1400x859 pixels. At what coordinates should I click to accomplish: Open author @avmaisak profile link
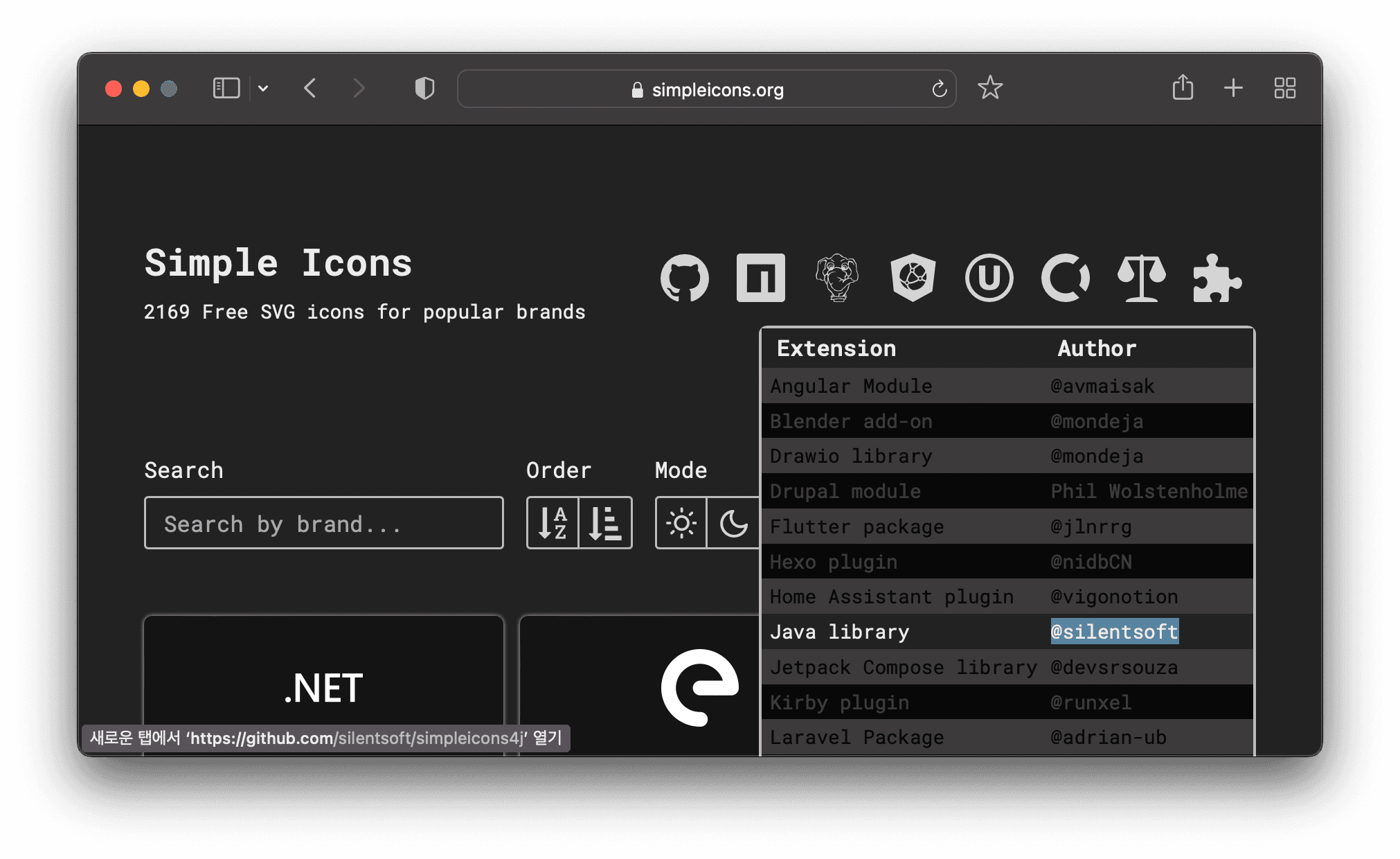[1102, 386]
